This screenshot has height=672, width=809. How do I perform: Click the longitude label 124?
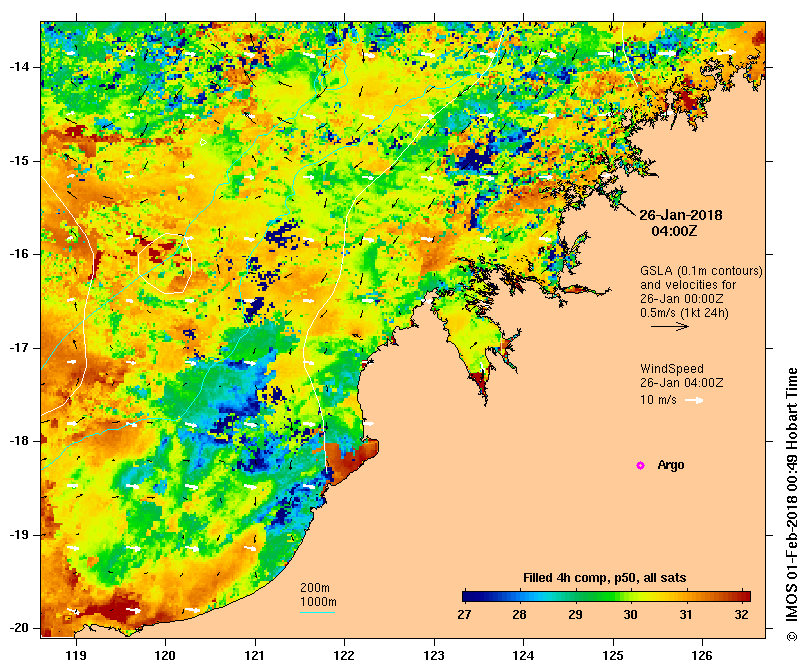(523, 655)
